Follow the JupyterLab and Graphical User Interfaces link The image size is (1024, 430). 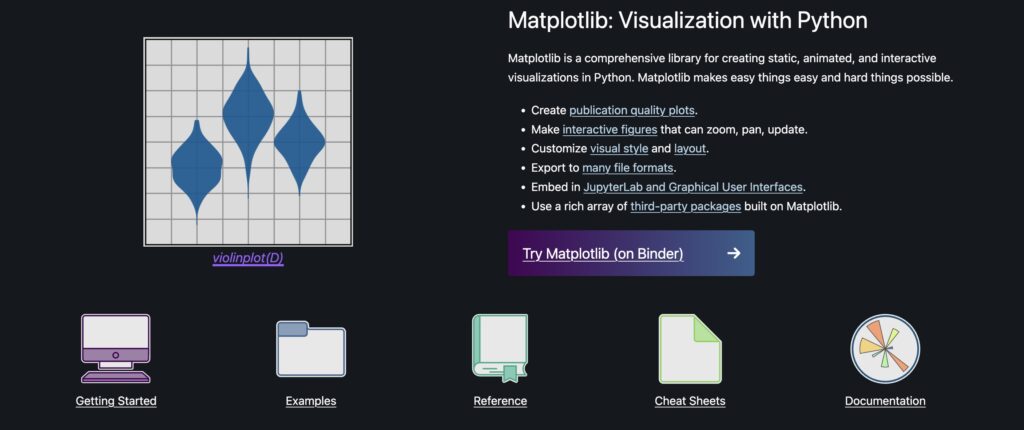point(693,187)
